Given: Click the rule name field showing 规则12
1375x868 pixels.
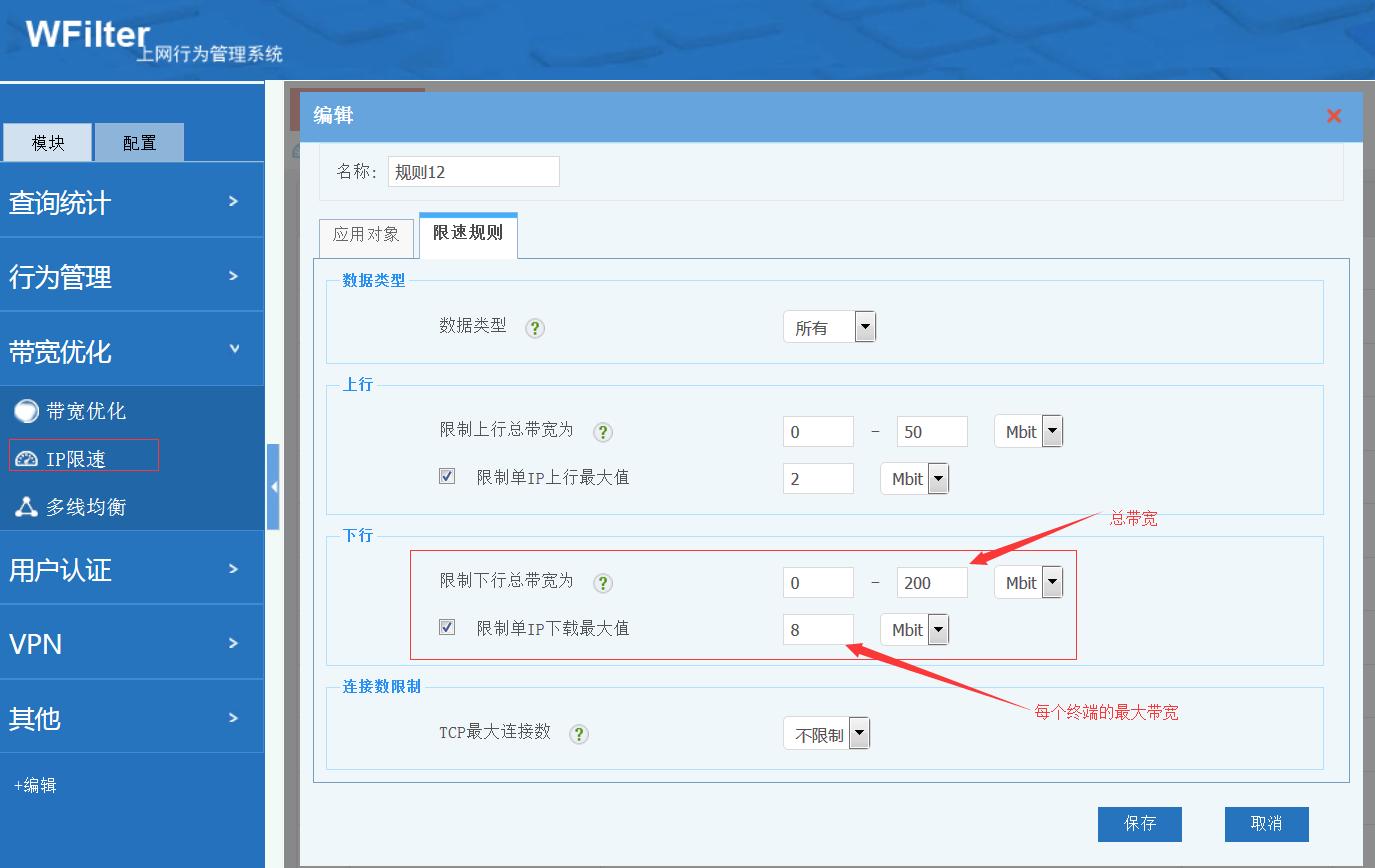Looking at the screenshot, I should click(473, 171).
